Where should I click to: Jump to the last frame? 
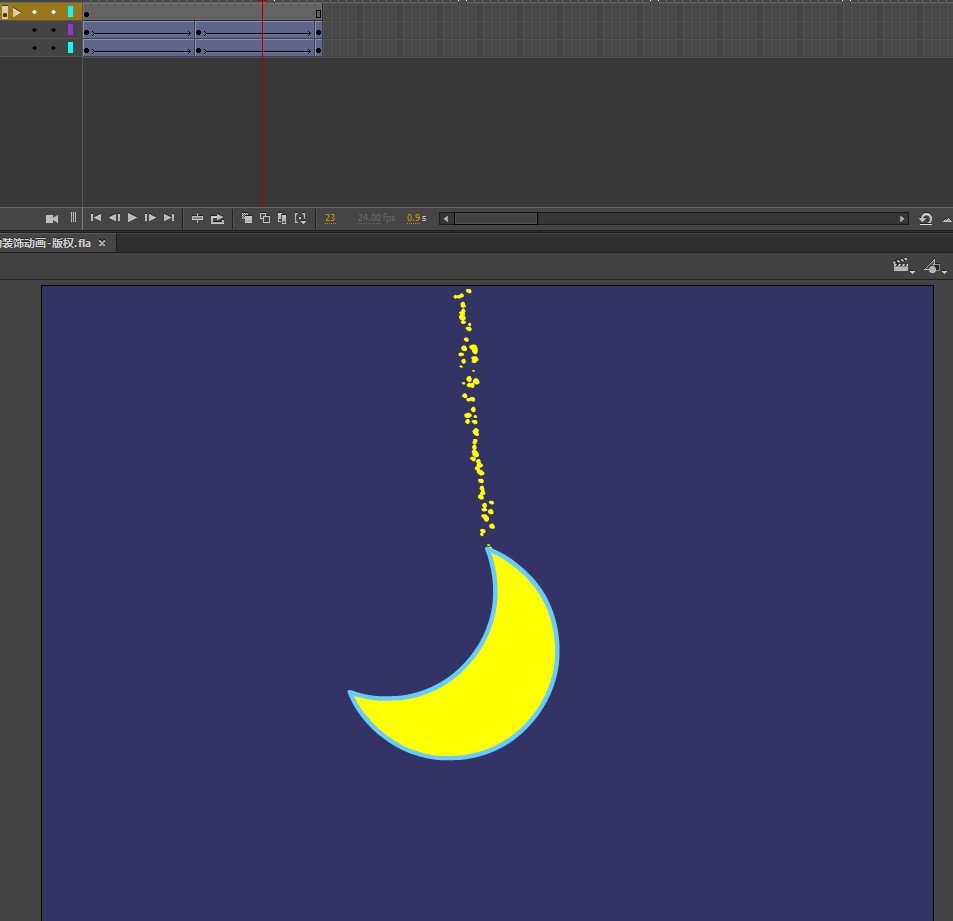point(169,218)
